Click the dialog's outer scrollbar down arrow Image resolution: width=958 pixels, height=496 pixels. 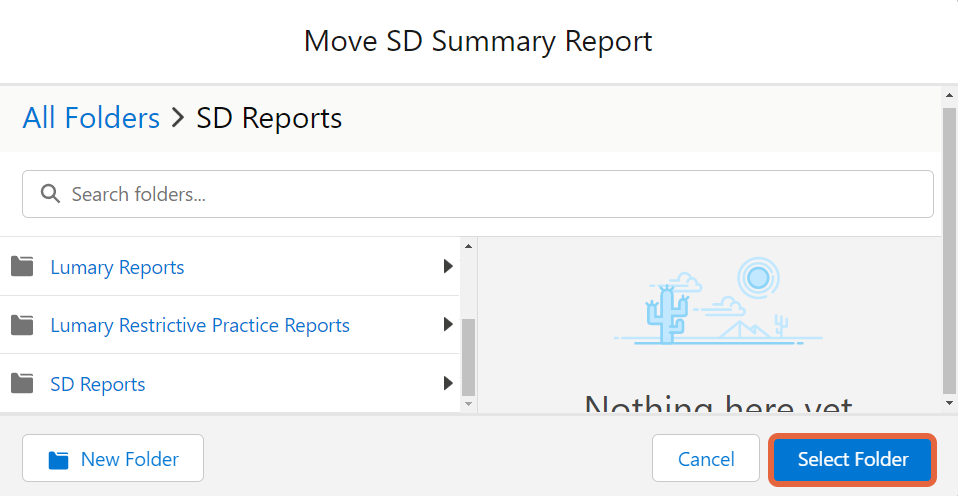(949, 403)
